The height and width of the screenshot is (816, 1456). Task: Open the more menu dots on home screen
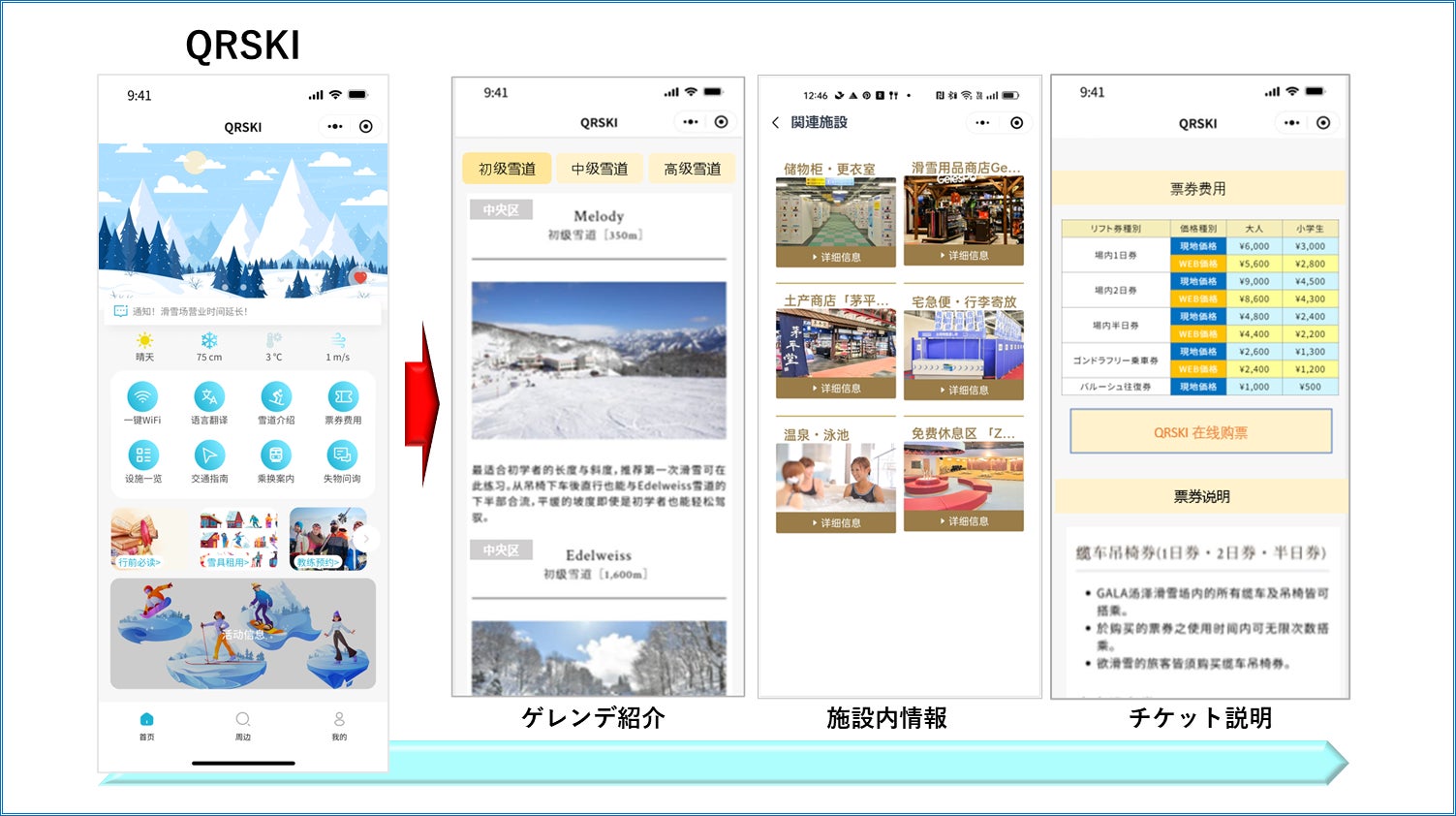pyautogui.click(x=335, y=127)
